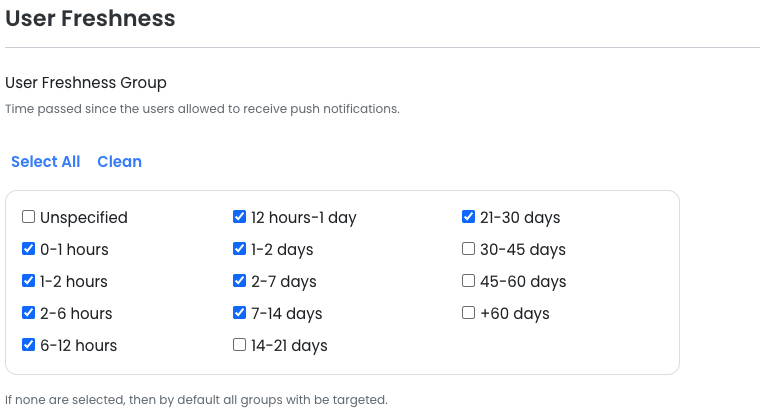
Task: Enable the Unspecified checkbox
Action: 29,217
